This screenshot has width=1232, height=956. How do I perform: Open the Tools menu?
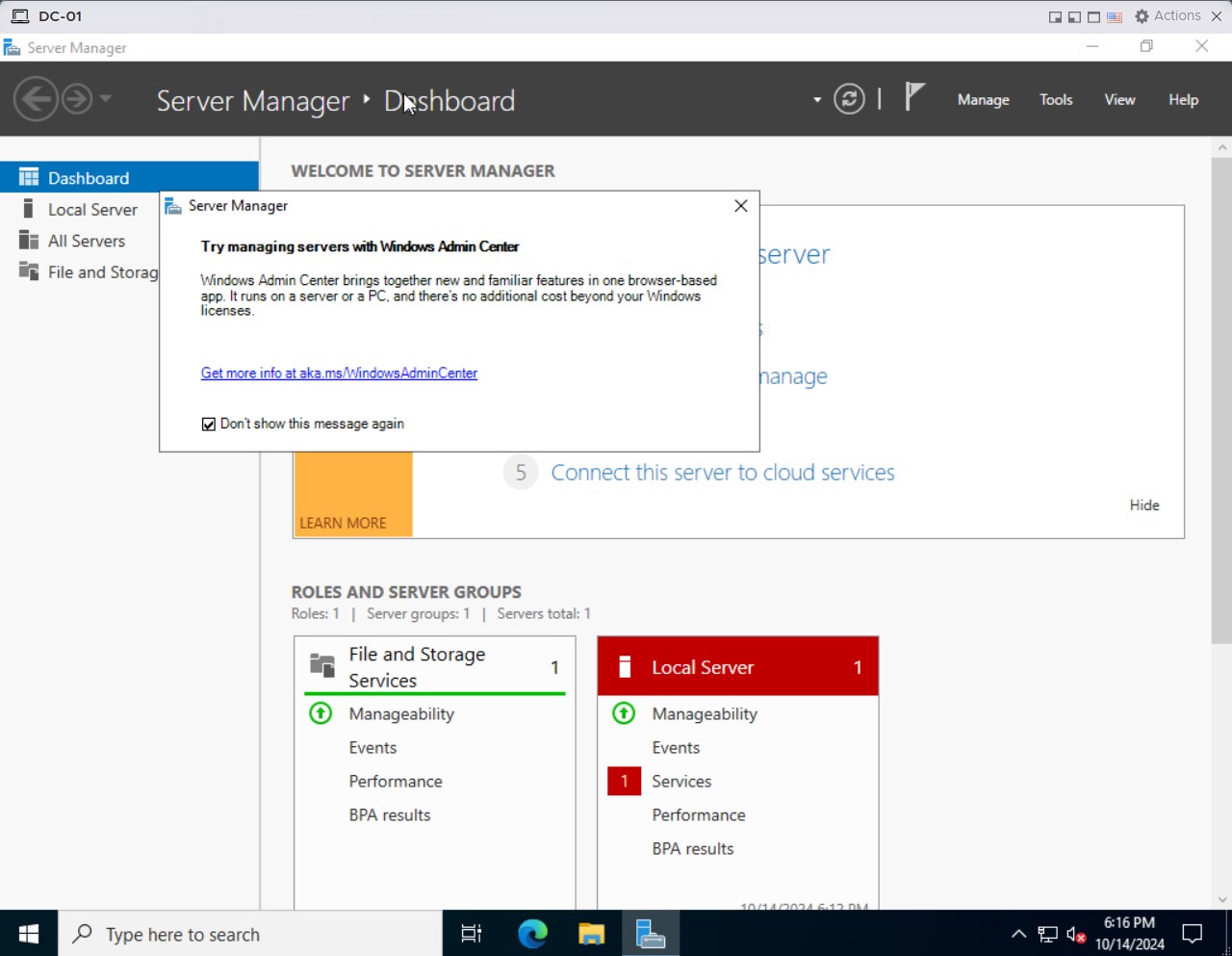tap(1056, 99)
